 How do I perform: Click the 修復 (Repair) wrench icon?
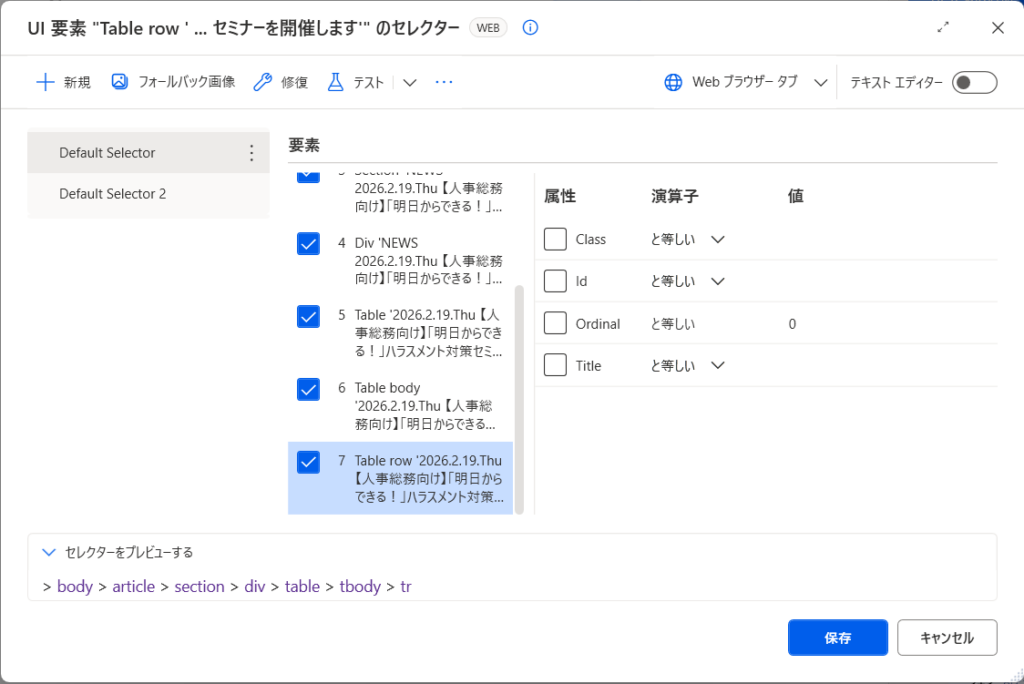(x=263, y=82)
